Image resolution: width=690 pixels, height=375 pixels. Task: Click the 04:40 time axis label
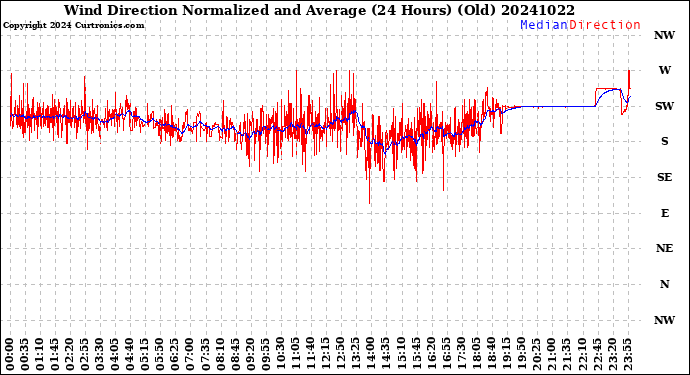click(x=130, y=354)
